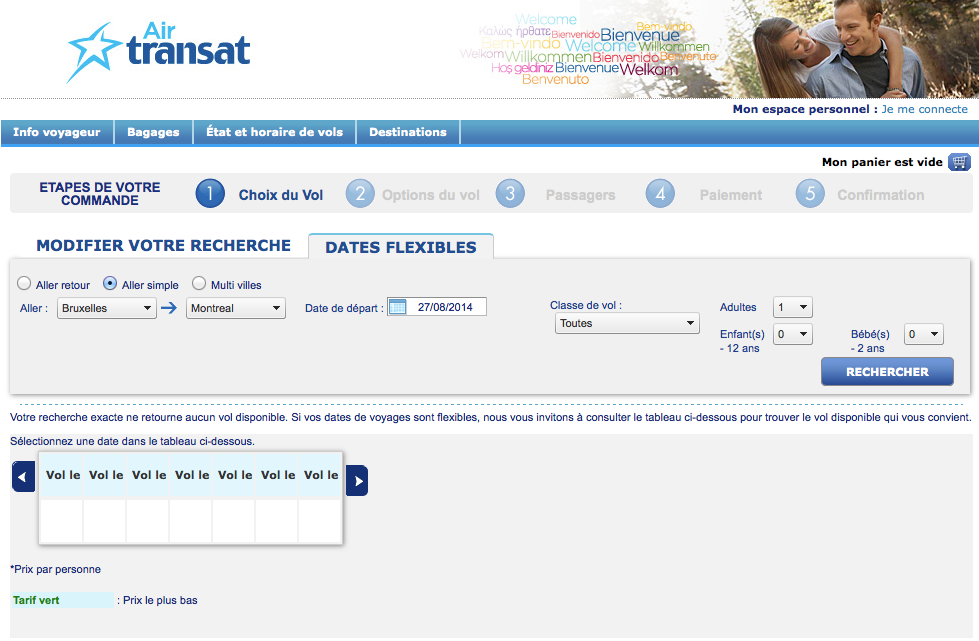The width and height of the screenshot is (979, 641).
Task: Click the step 2 circle icon
Action: [x=360, y=194]
